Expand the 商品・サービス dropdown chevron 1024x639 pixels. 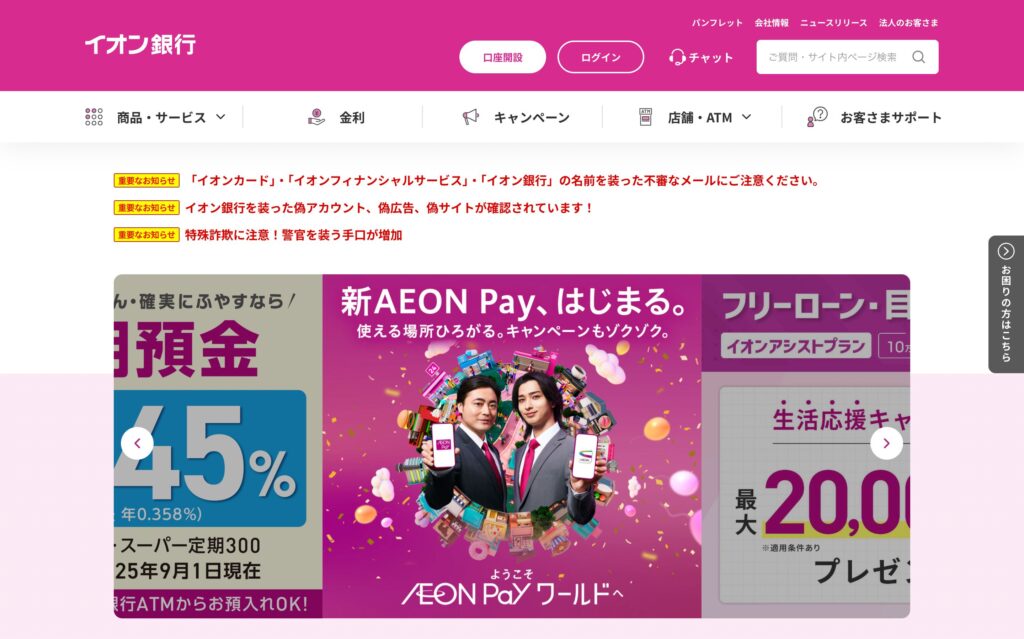coord(221,117)
